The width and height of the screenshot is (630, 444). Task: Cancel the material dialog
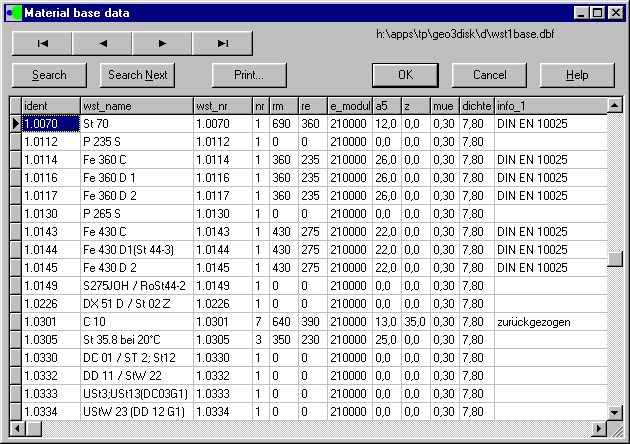[489, 75]
